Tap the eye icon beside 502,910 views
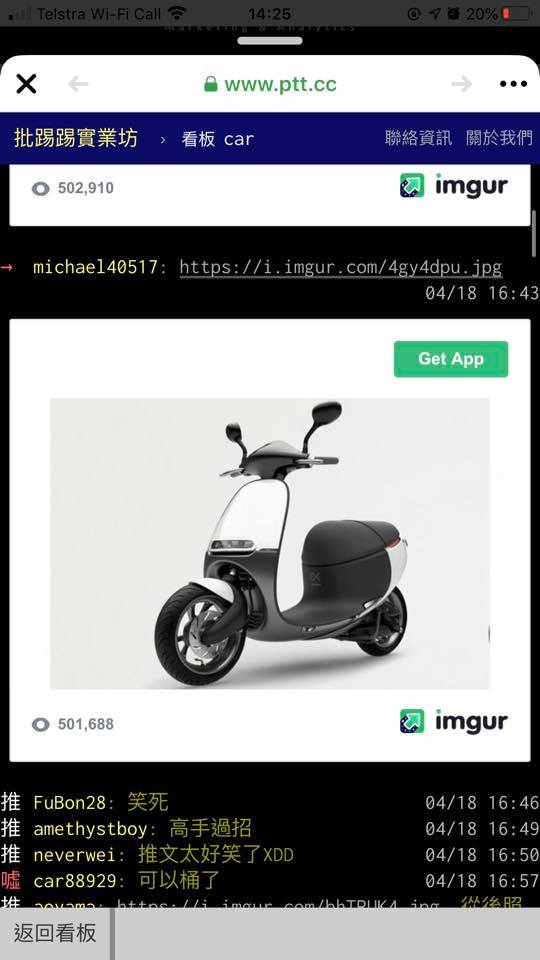This screenshot has height=960, width=540. click(40, 189)
